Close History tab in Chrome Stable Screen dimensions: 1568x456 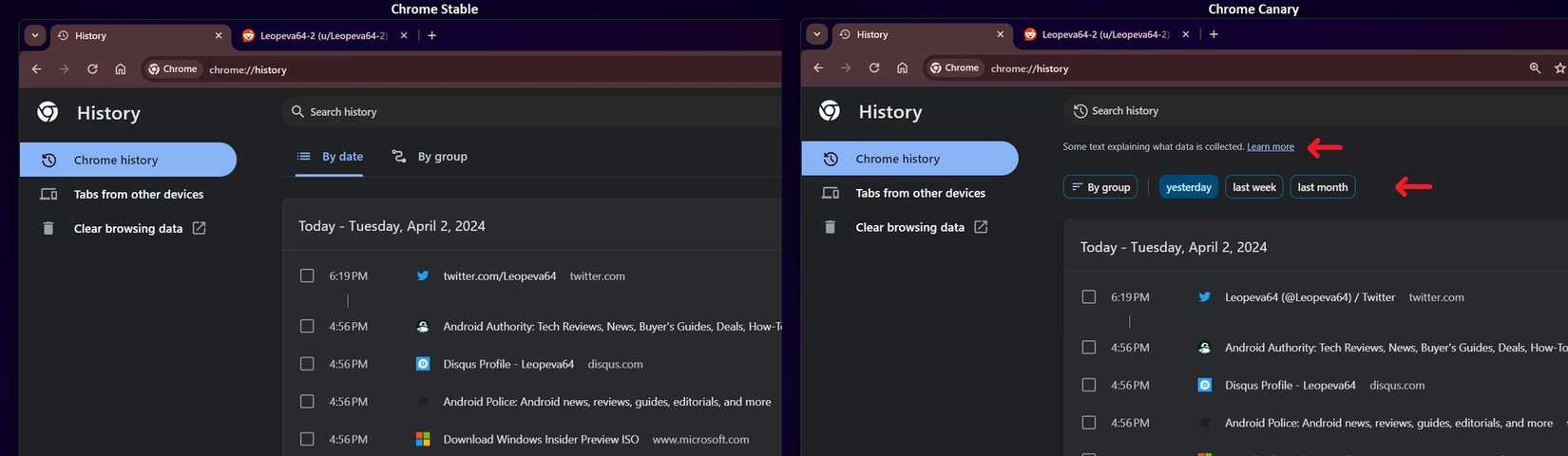[x=219, y=35]
